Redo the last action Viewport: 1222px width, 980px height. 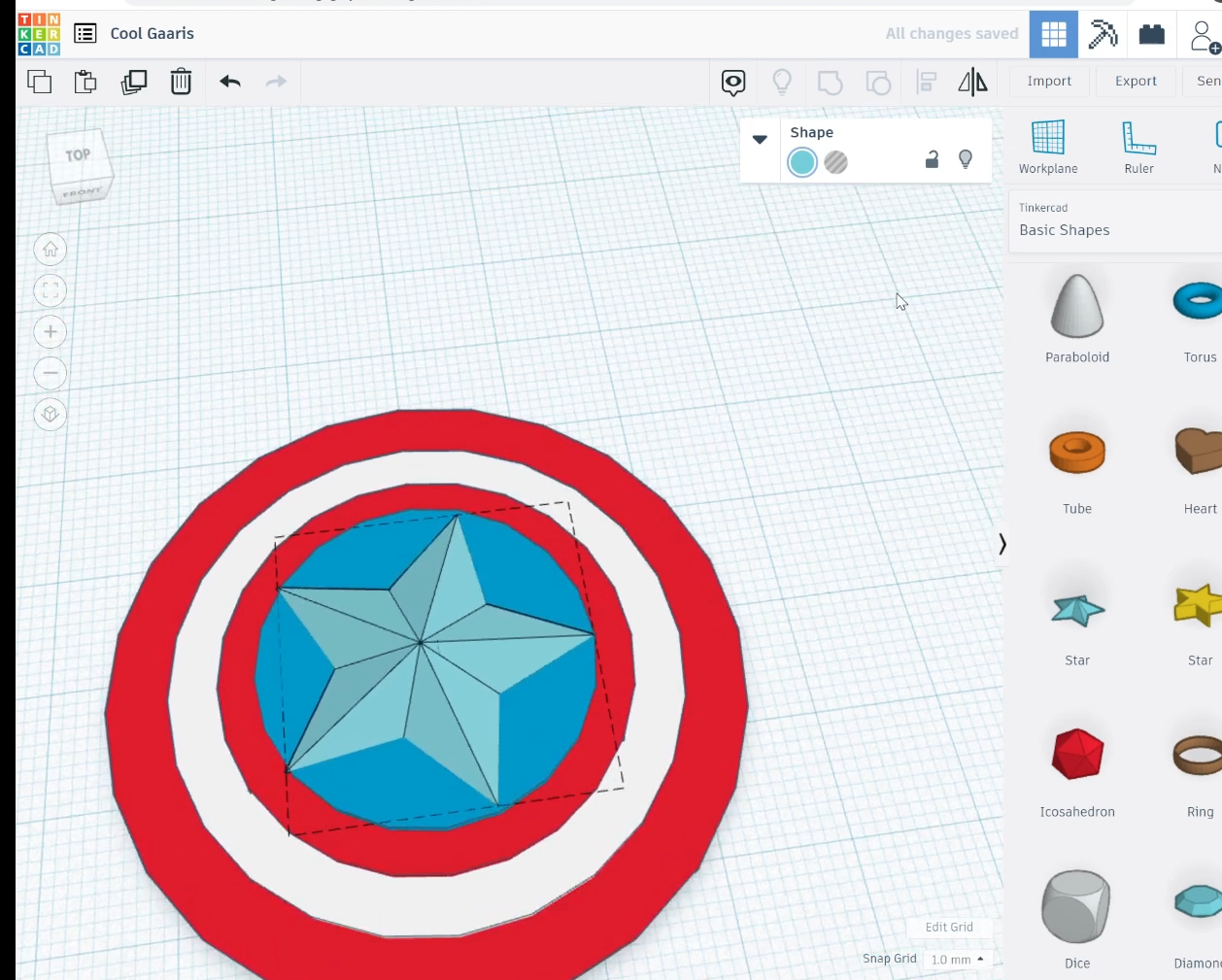[x=277, y=82]
